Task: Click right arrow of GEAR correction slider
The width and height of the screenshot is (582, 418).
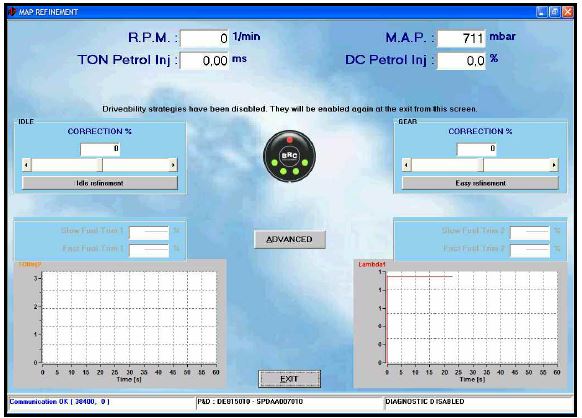Action: 554,164
